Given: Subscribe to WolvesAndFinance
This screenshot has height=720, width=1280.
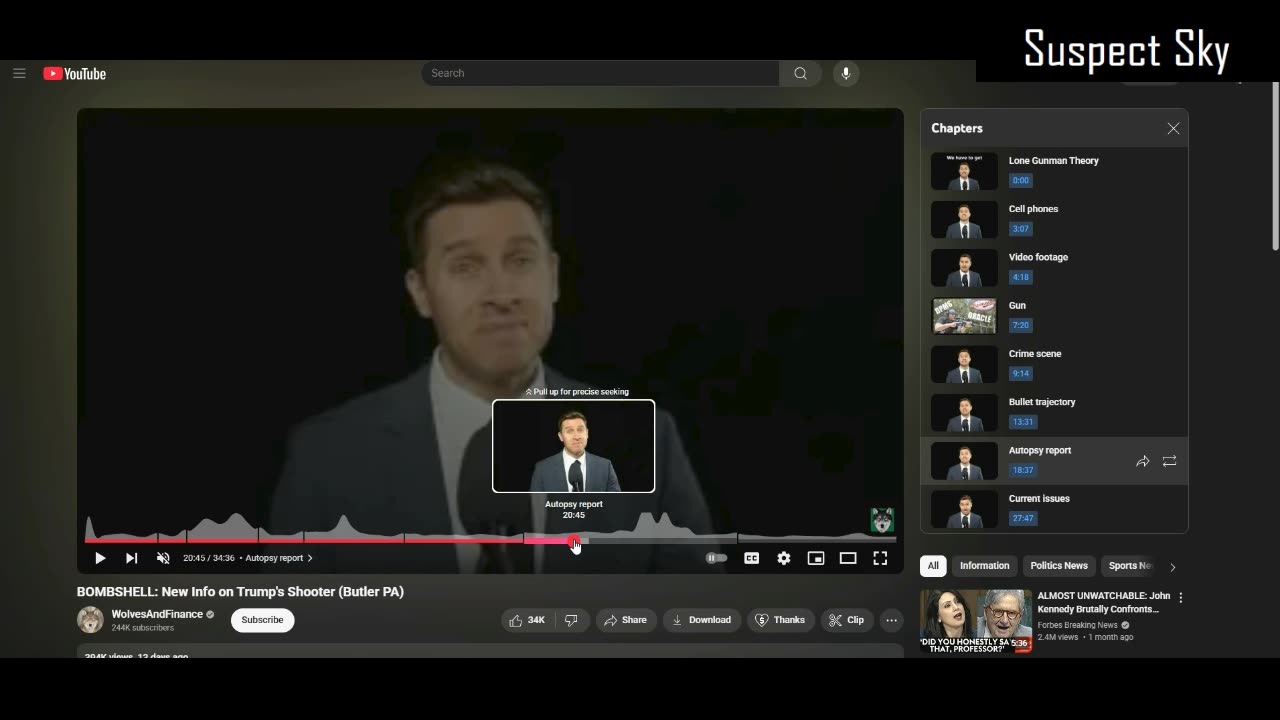Looking at the screenshot, I should pyautogui.click(x=262, y=620).
